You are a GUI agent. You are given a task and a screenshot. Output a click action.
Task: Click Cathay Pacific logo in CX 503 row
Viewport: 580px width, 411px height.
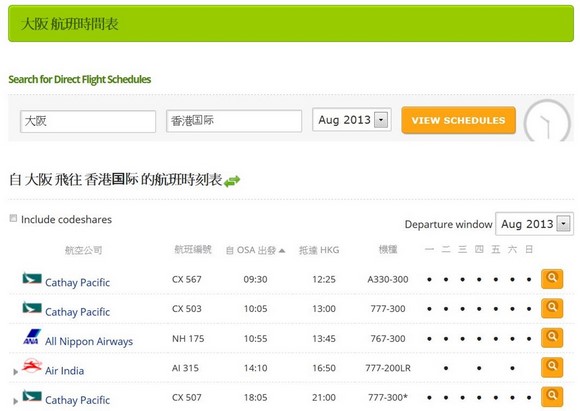(32, 308)
